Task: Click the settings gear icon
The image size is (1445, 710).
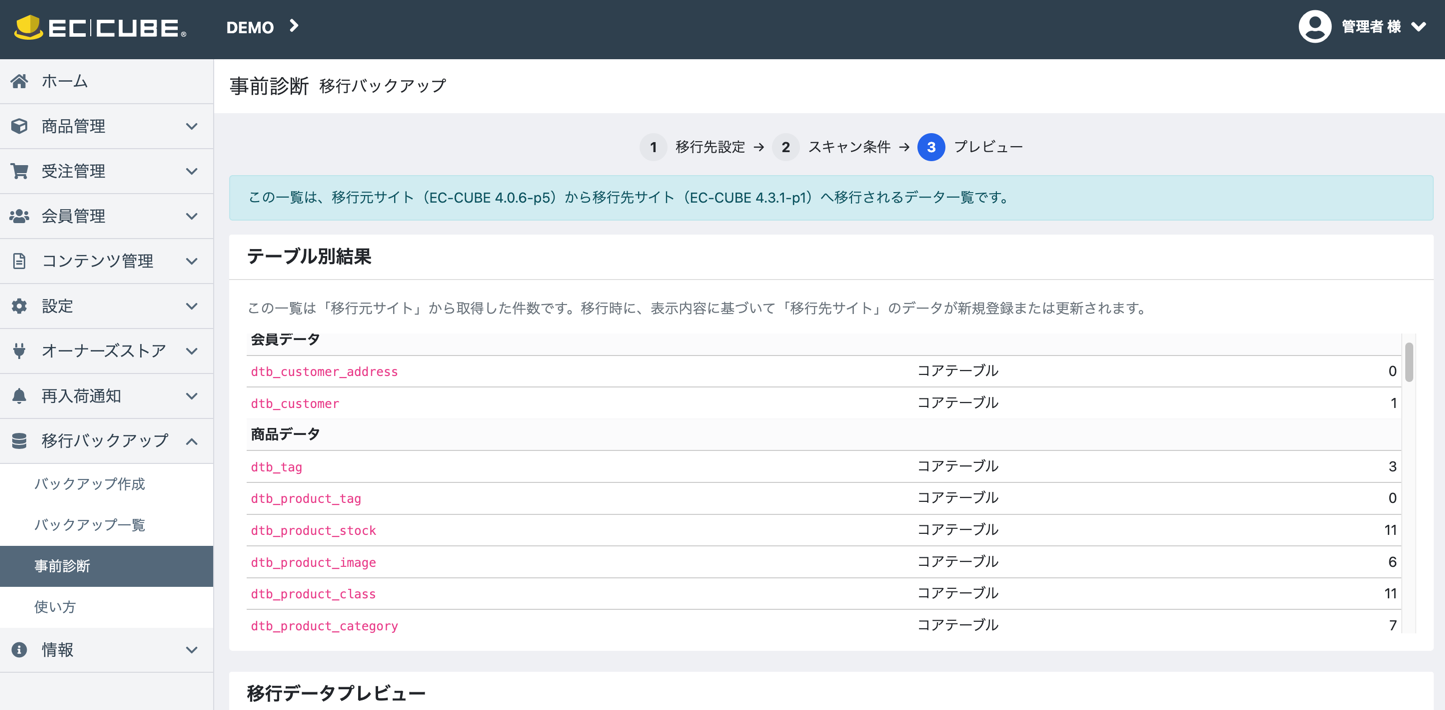Action: point(19,306)
